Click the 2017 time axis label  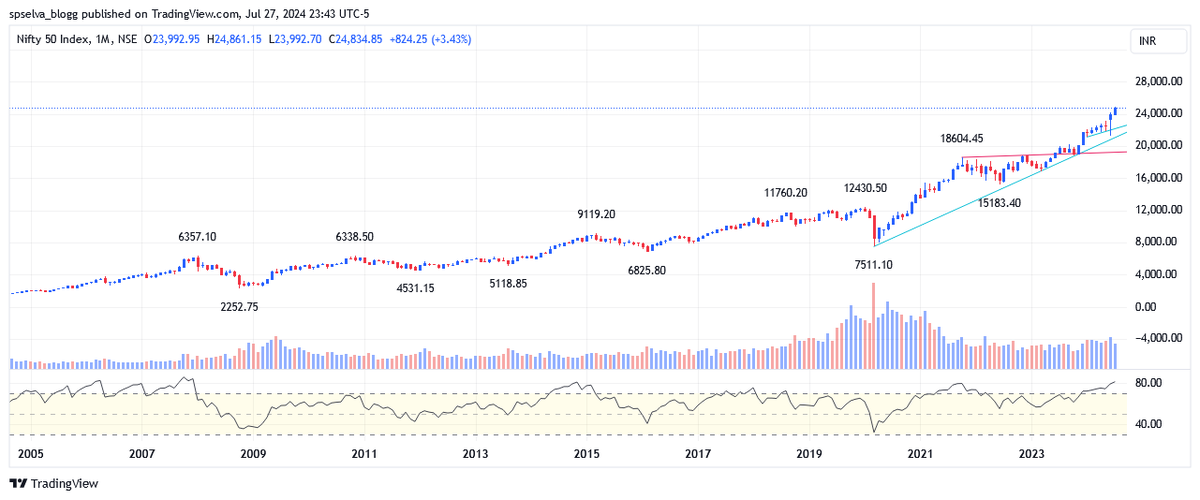tap(697, 453)
